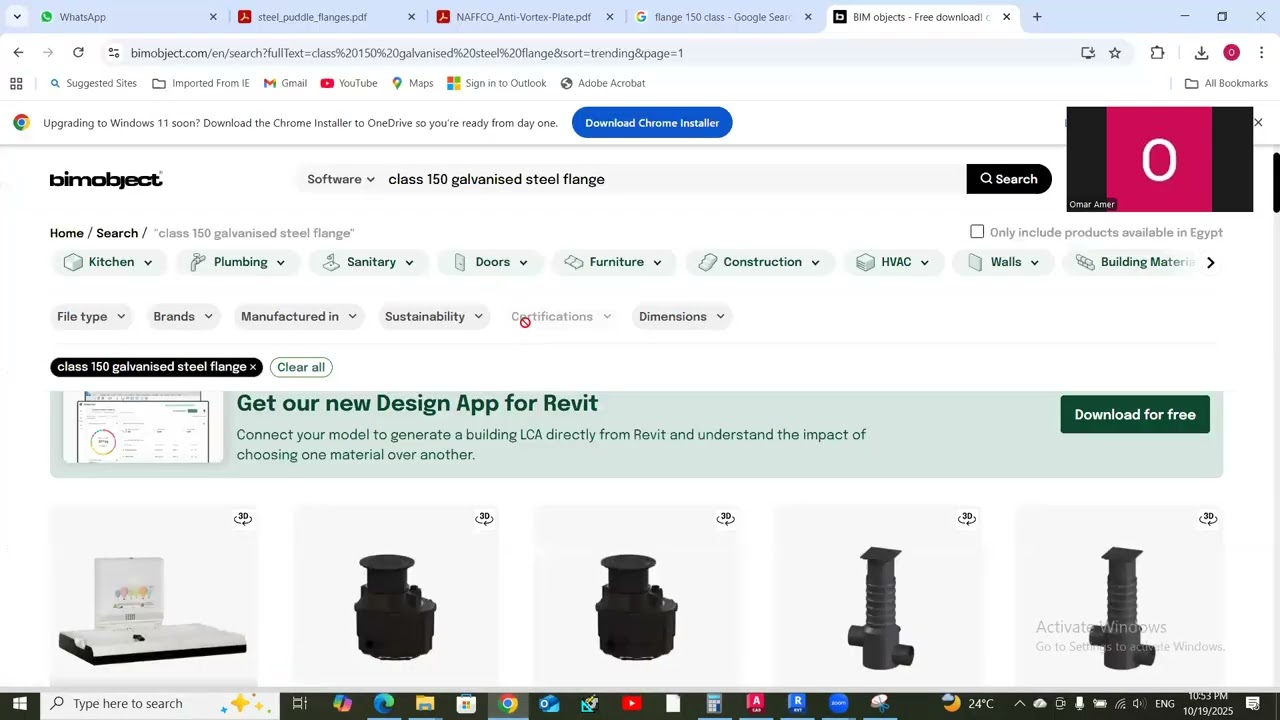Image resolution: width=1280 pixels, height=720 pixels.
Task: Switch to the WhatsApp tab
Action: [128, 17]
